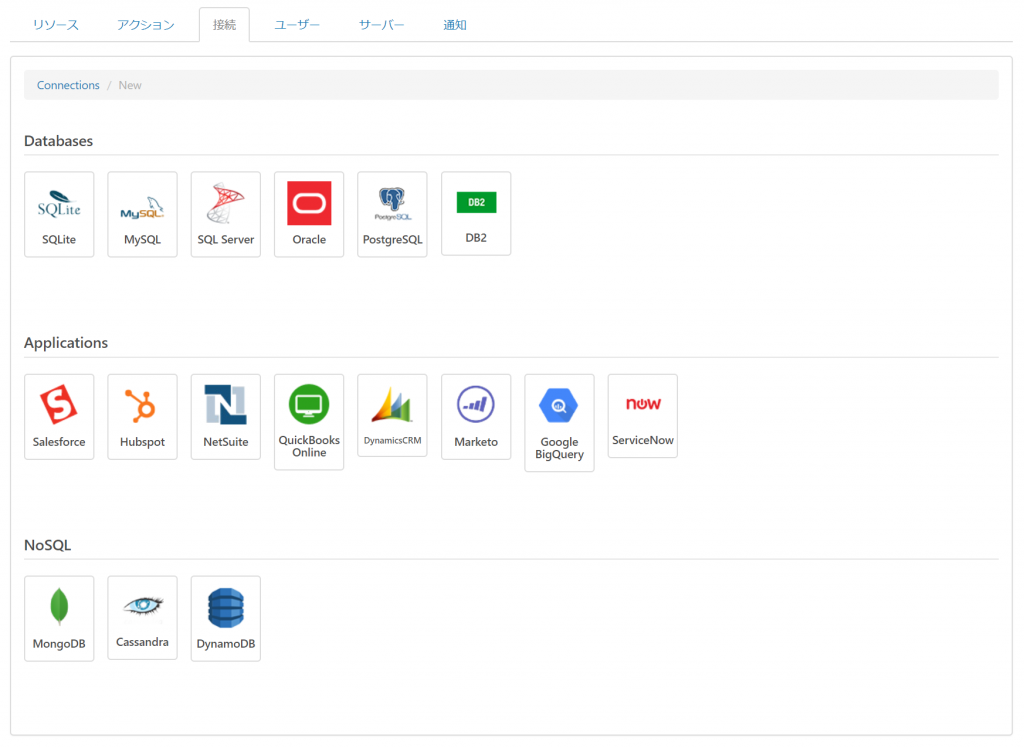Click the Applications section heading
This screenshot has height=748, width=1024.
point(66,343)
